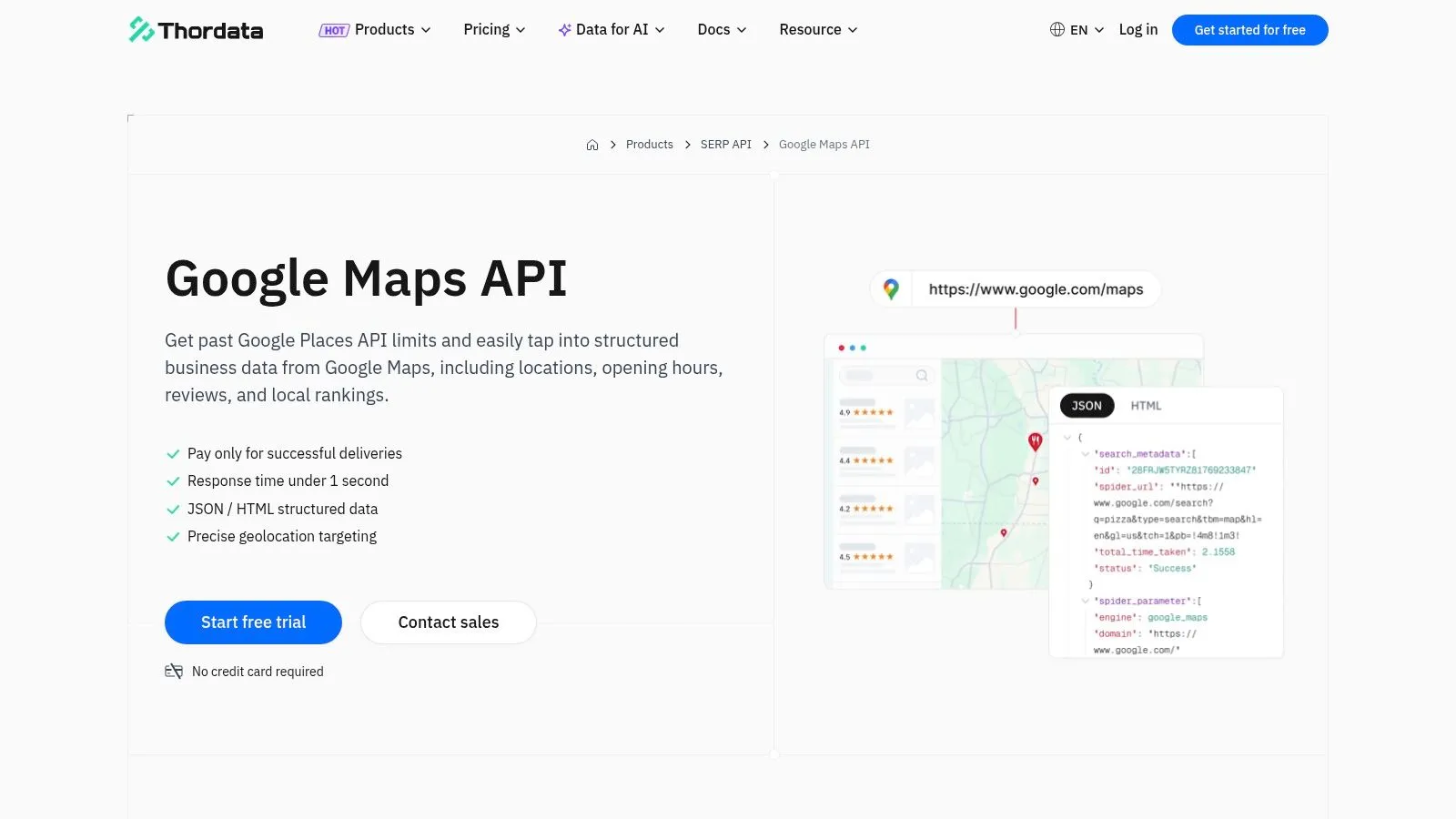The image size is (1456, 819).
Task: Click the 4.2 star rated listing
Action: [x=886, y=509]
